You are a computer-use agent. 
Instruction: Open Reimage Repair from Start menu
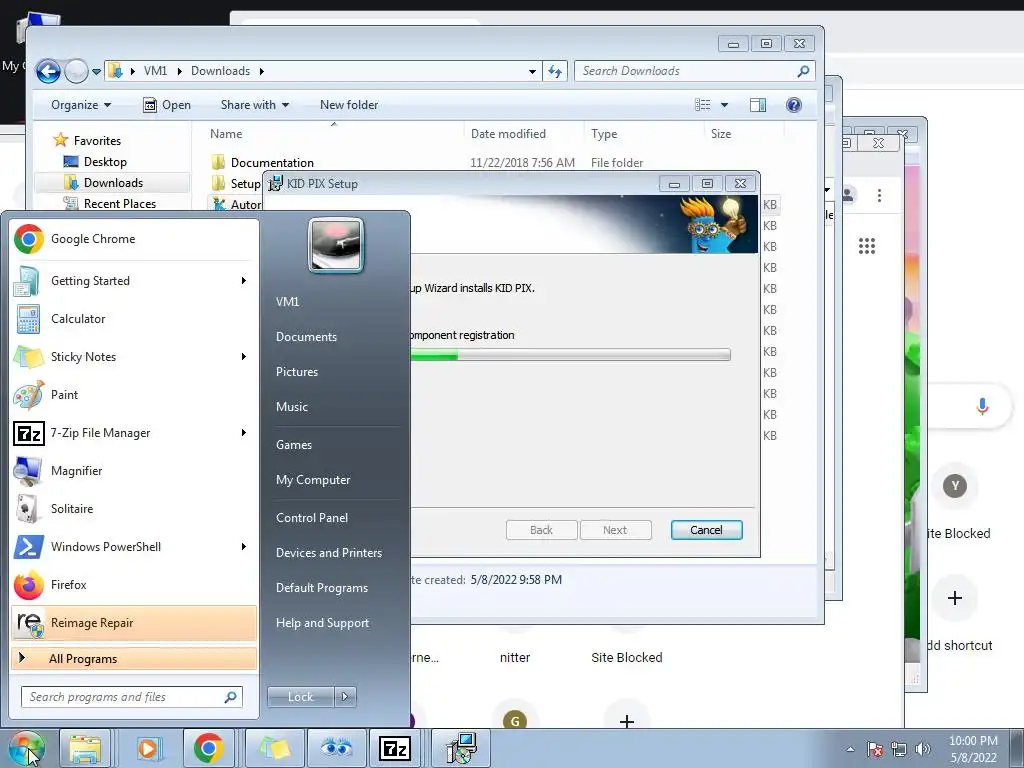134,623
